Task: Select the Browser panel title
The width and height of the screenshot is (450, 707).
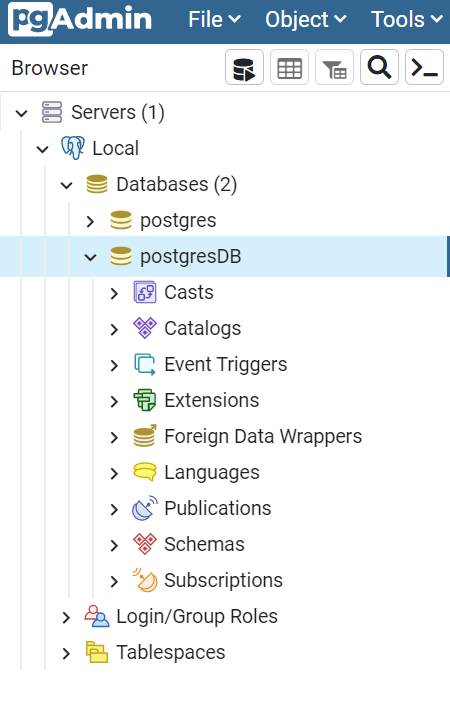Action: tap(50, 68)
